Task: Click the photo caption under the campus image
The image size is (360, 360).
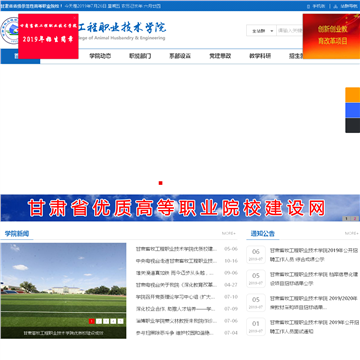Action: [63, 333]
